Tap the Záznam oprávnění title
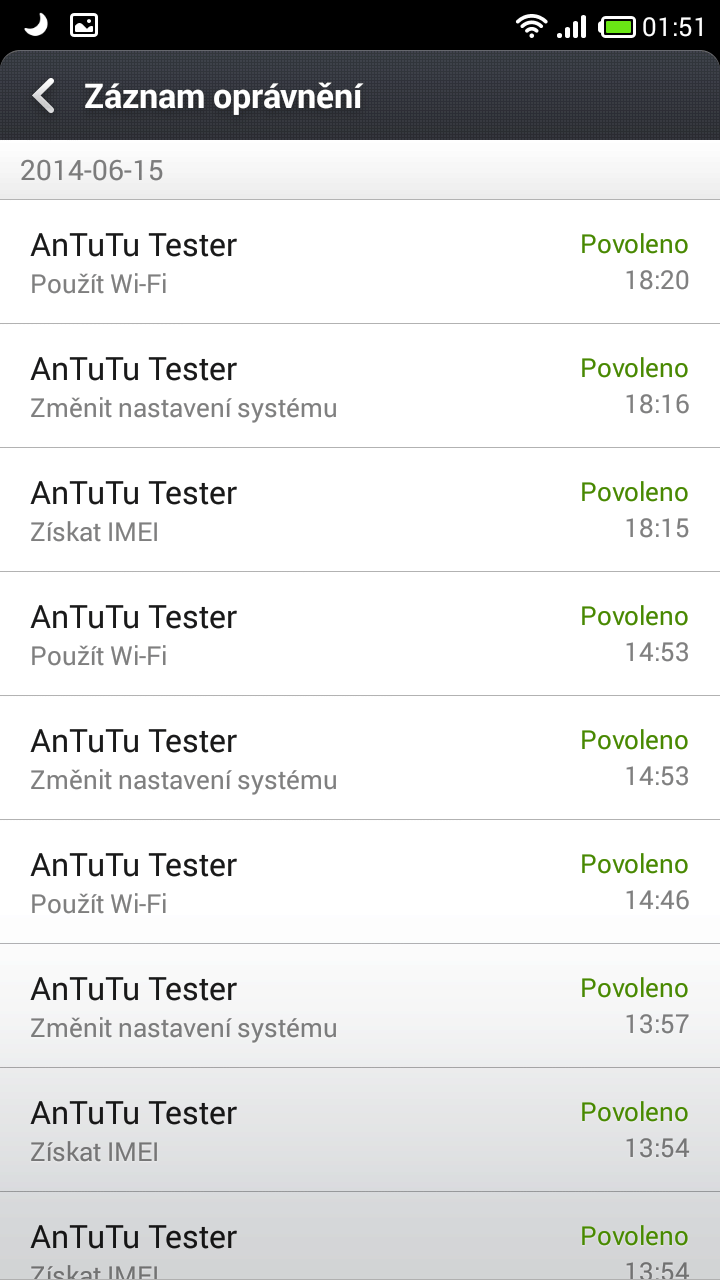The height and width of the screenshot is (1280, 720). (223, 96)
